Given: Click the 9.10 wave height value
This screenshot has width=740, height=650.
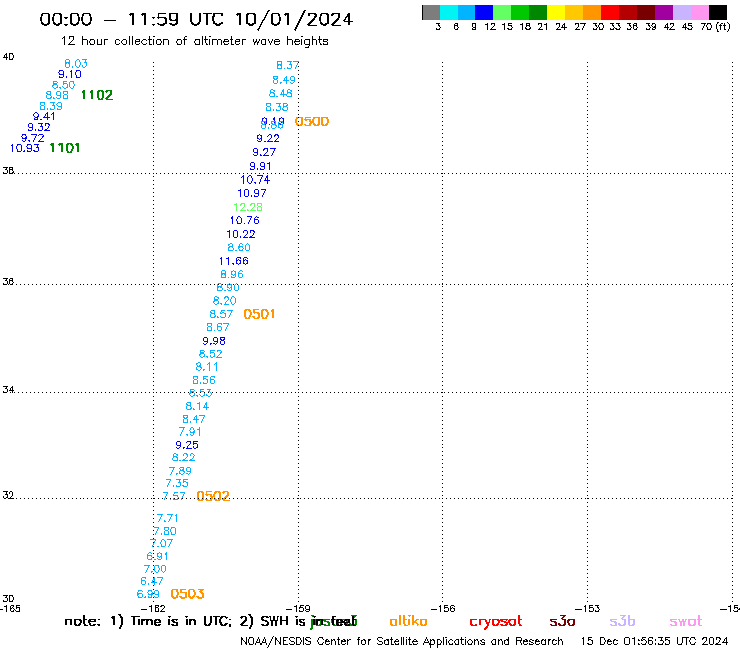Looking at the screenshot, I should click(70, 75).
